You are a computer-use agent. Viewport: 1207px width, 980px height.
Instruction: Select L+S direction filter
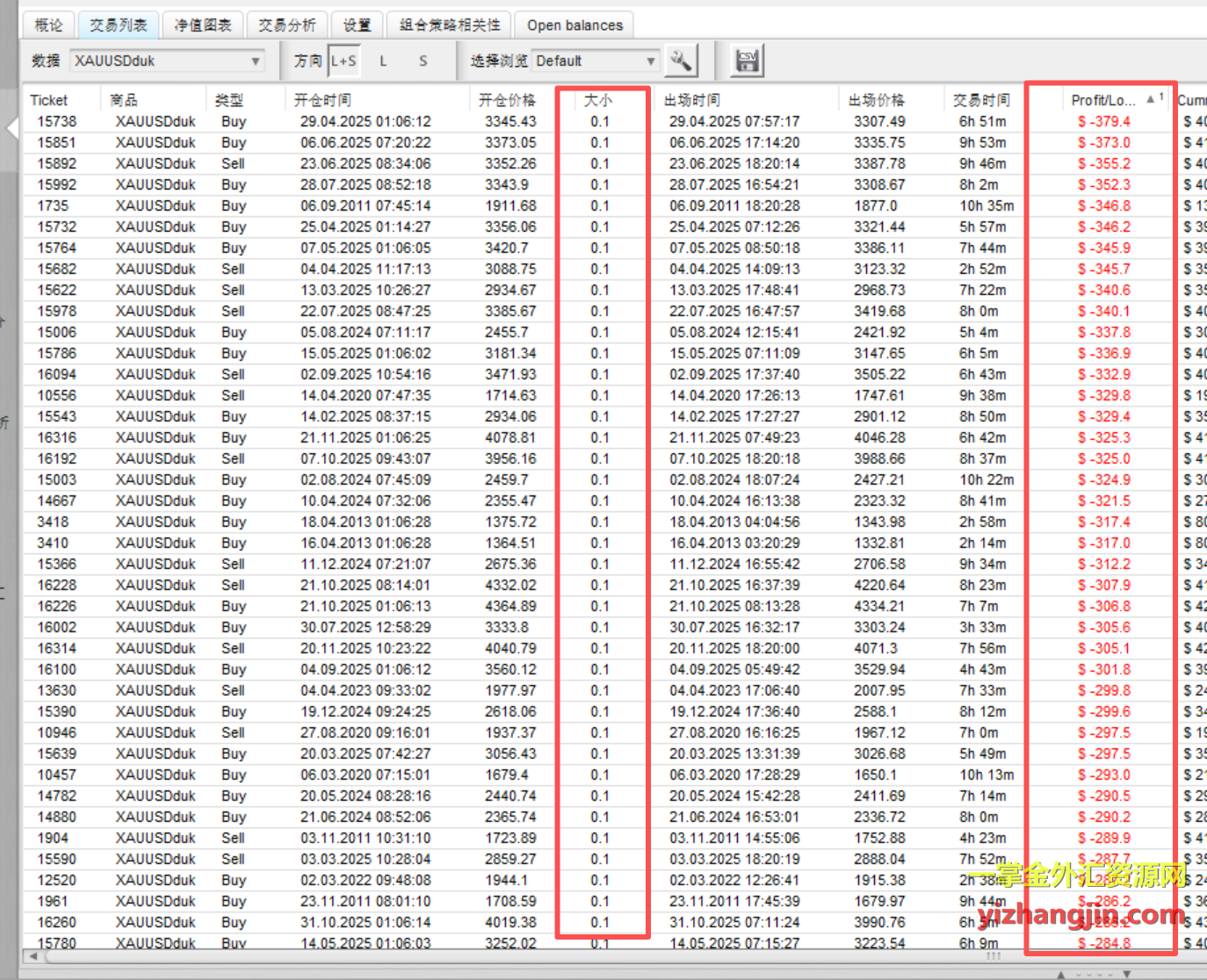[343, 61]
